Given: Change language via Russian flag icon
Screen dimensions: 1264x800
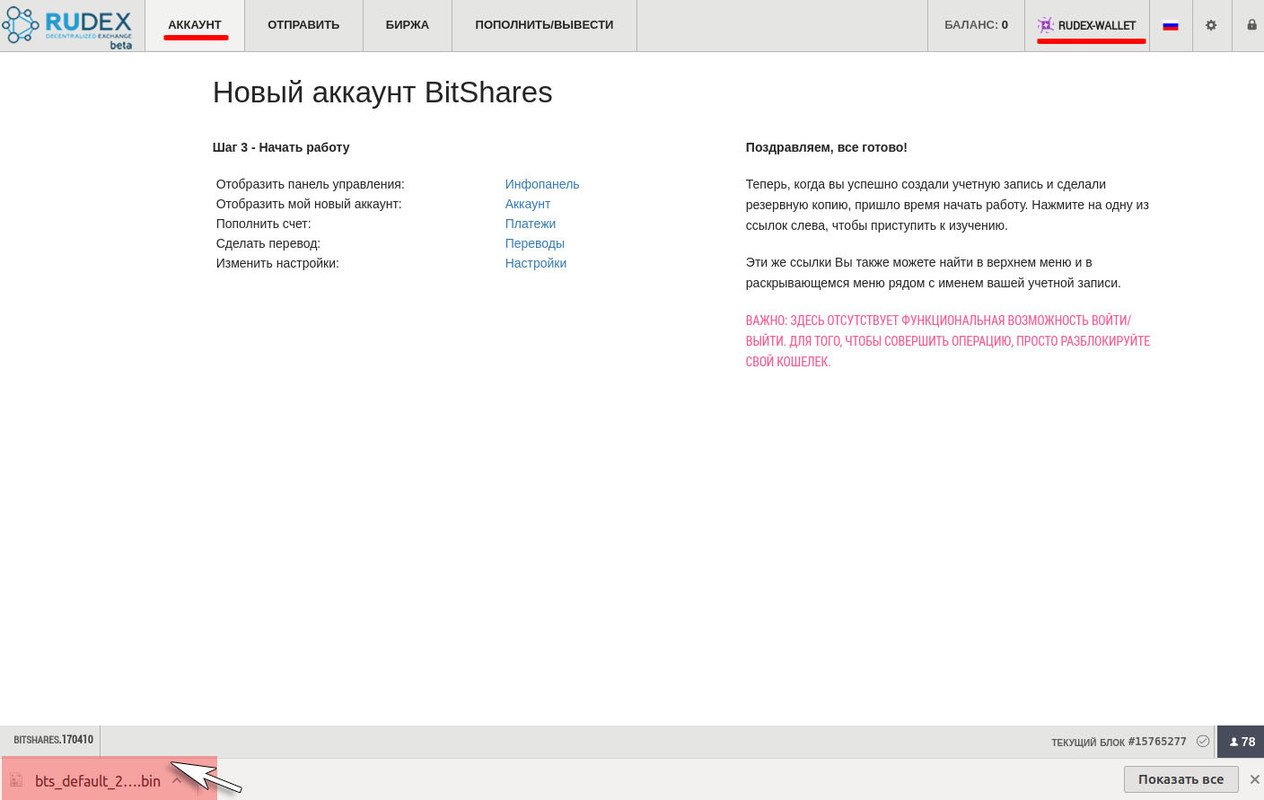Looking at the screenshot, I should (1170, 26).
